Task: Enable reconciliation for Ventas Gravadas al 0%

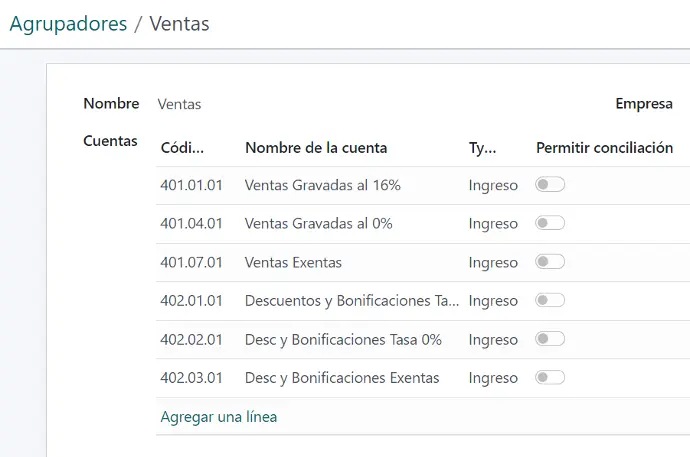Action: click(550, 223)
